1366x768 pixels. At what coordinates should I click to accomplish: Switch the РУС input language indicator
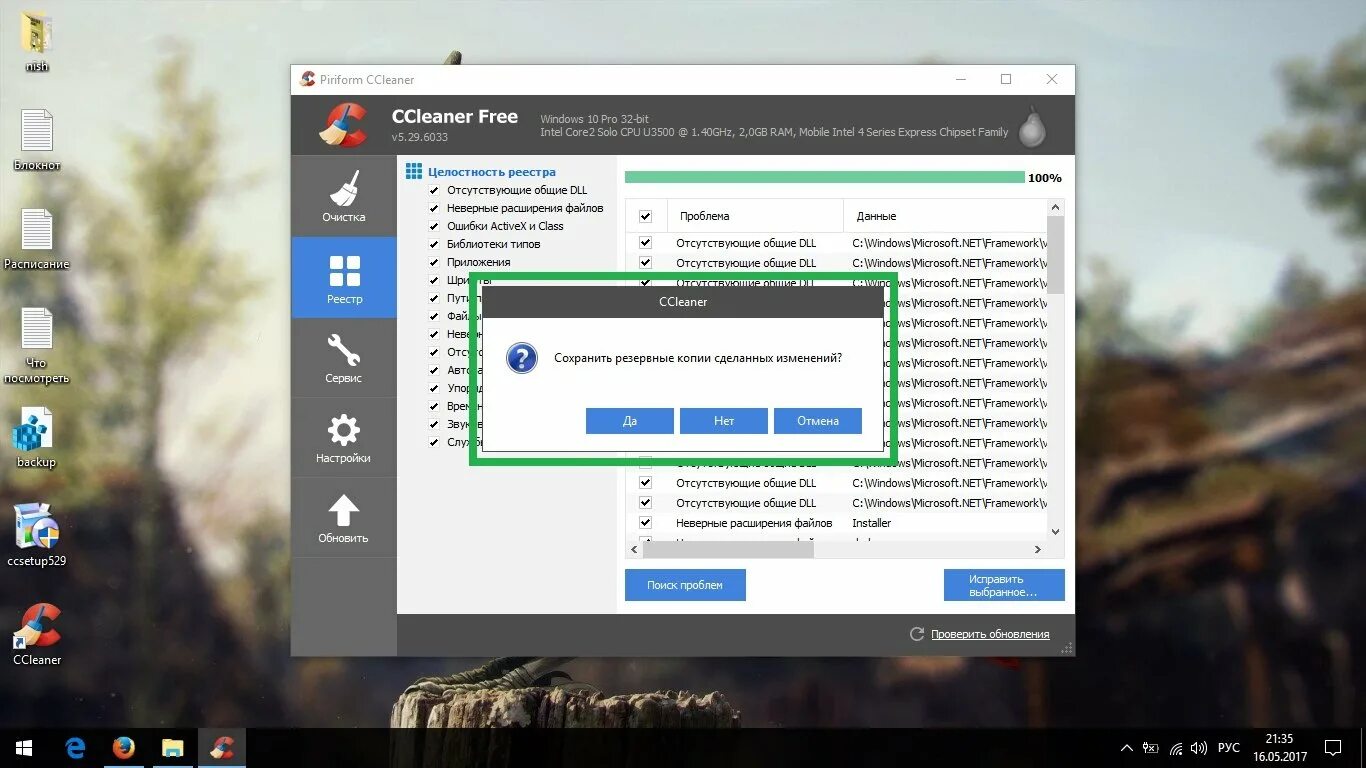coord(1229,748)
